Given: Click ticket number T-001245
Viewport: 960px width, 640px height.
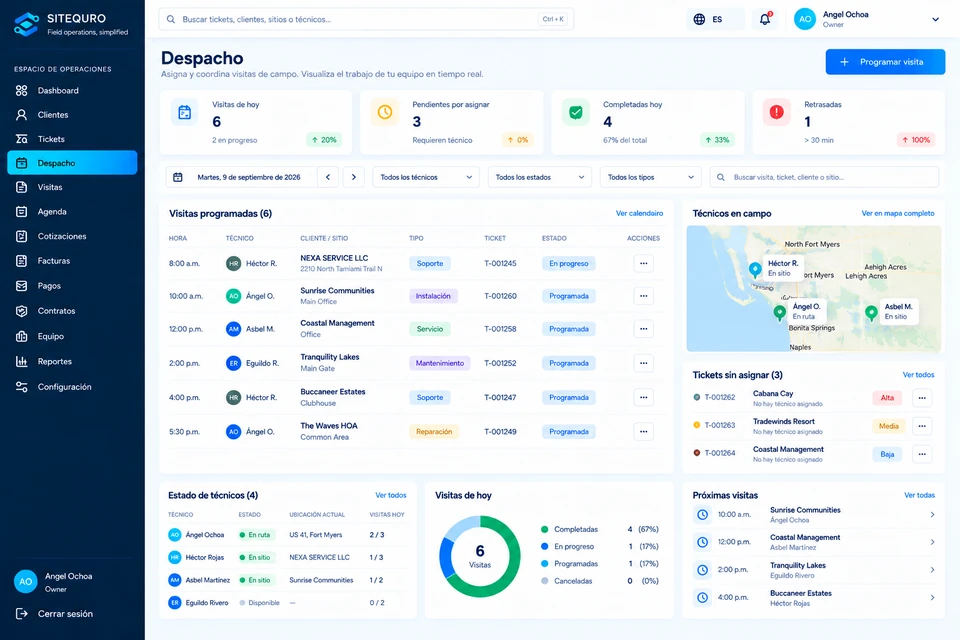Looking at the screenshot, I should (500, 263).
